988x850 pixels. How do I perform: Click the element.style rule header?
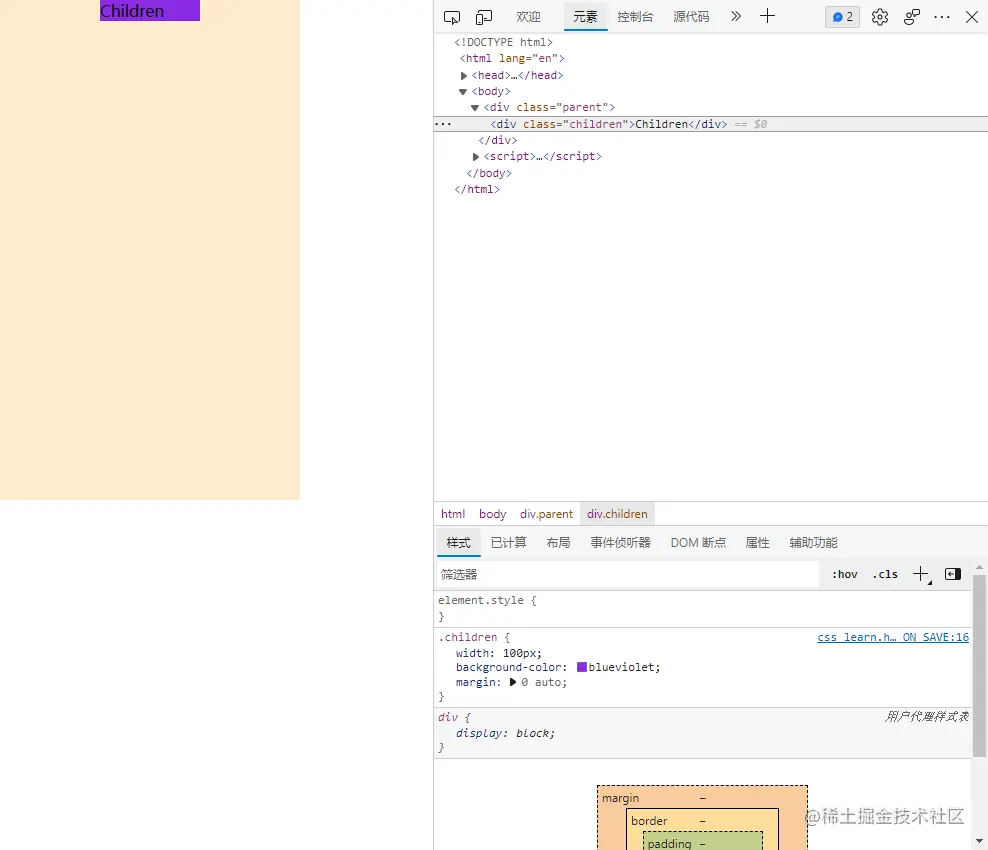coord(487,600)
